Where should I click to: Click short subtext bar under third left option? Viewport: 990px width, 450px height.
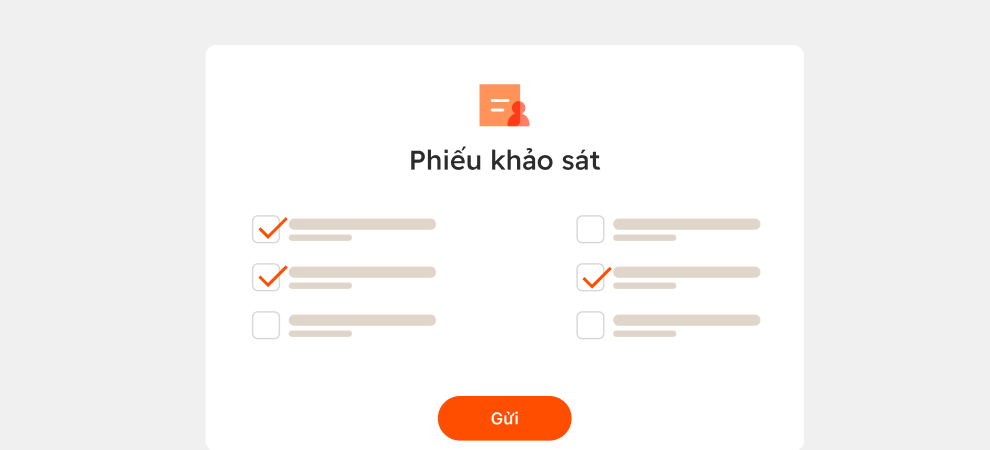coord(320,334)
